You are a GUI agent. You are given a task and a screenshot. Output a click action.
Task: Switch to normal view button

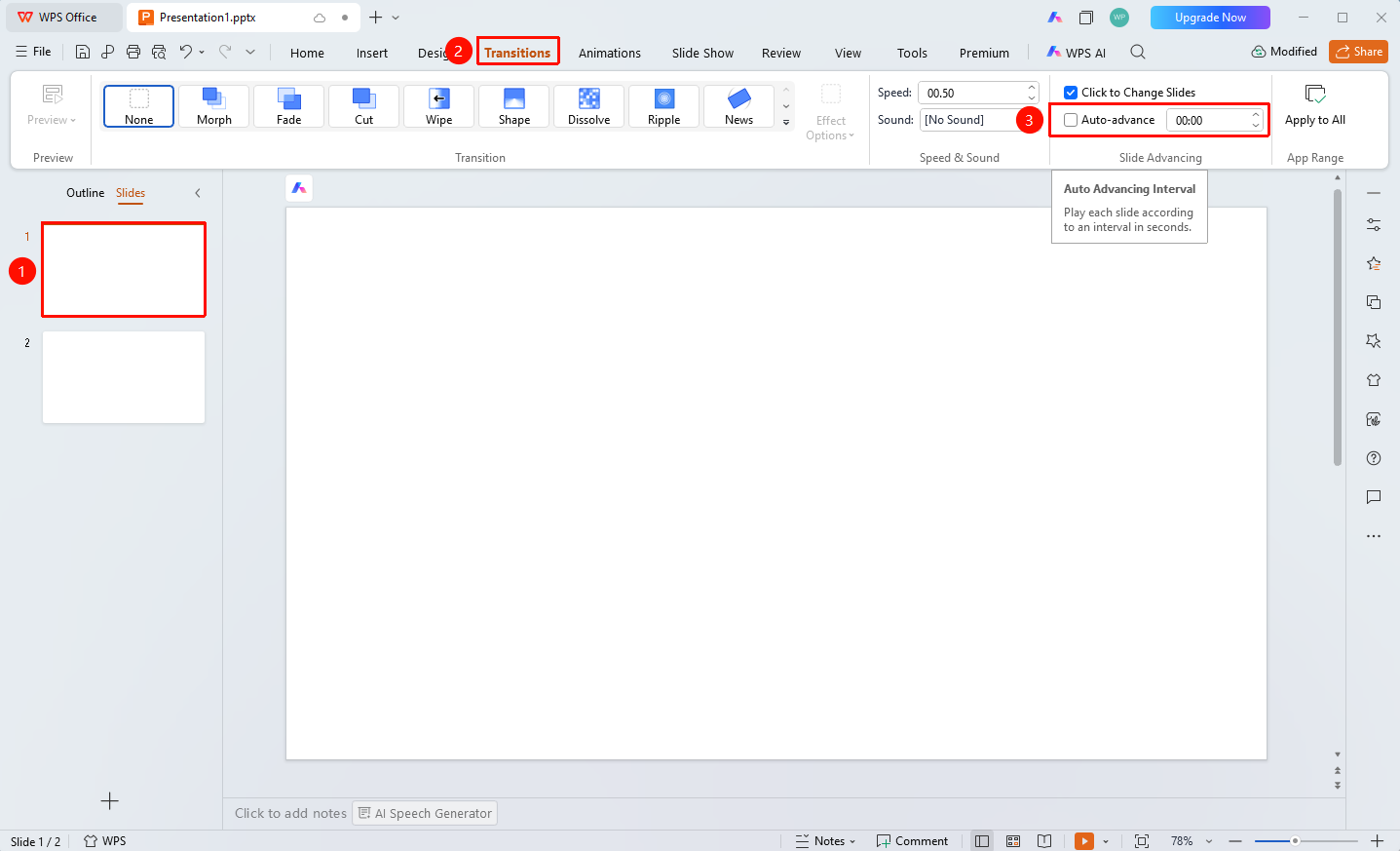coord(982,841)
